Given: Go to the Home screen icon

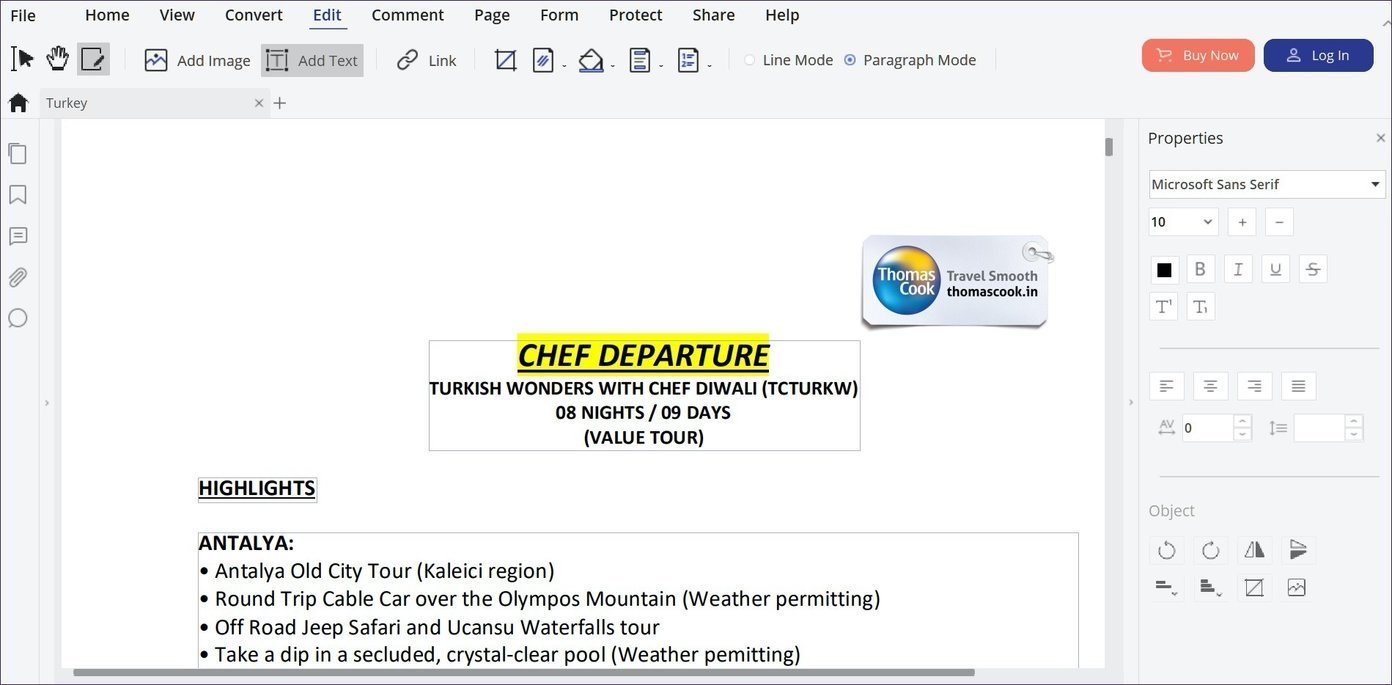Looking at the screenshot, I should [x=18, y=102].
